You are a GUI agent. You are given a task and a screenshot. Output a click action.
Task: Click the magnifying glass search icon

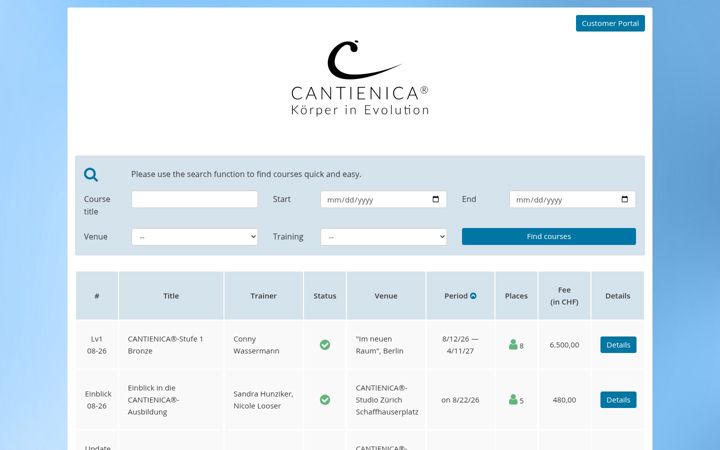91,174
